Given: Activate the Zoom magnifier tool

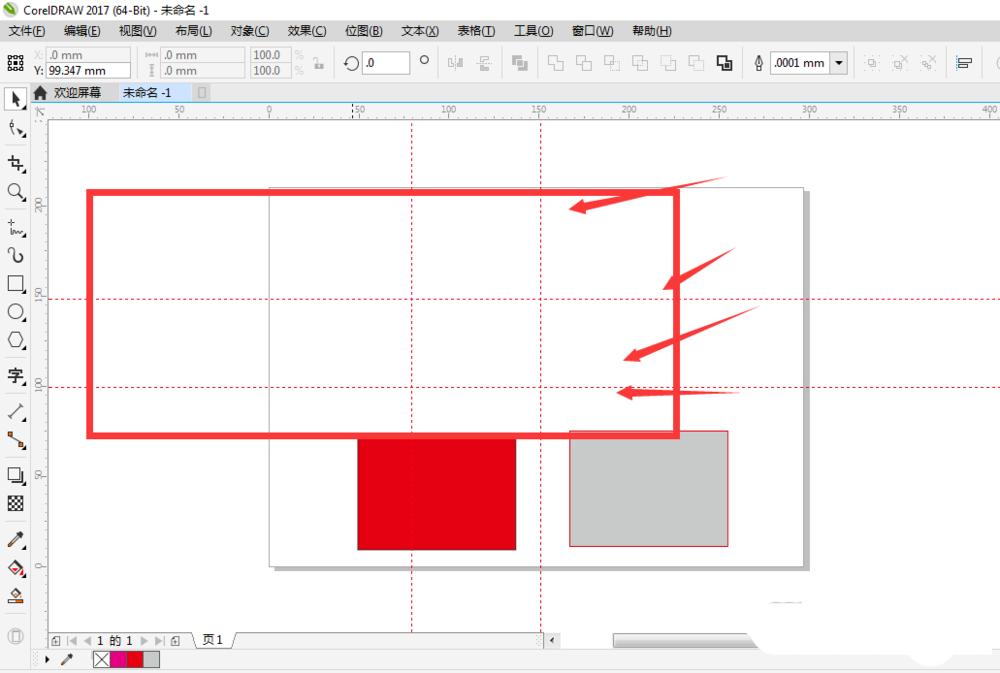Looking at the screenshot, I should (15, 192).
